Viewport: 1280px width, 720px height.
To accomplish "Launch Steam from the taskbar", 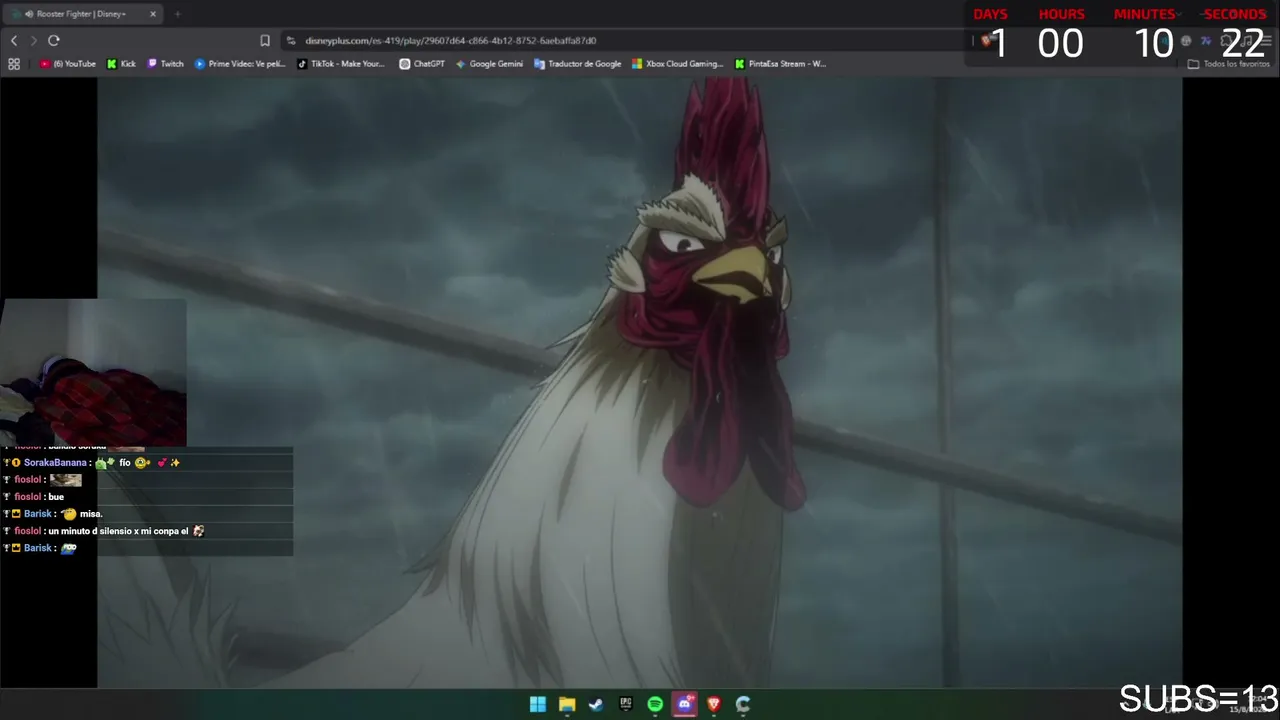I will click(596, 704).
